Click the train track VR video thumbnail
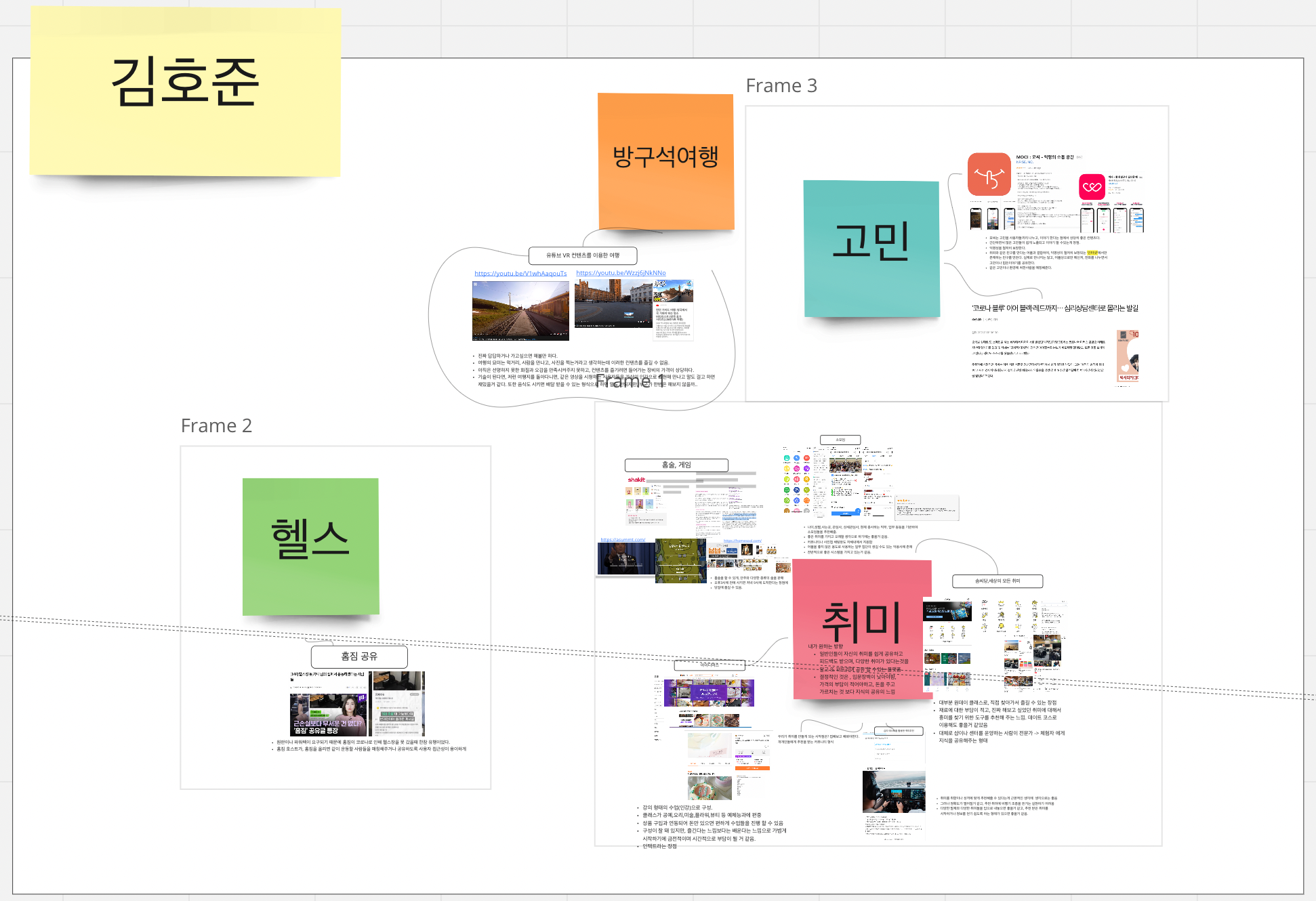Screen dimensions: 1316x901 (520, 310)
